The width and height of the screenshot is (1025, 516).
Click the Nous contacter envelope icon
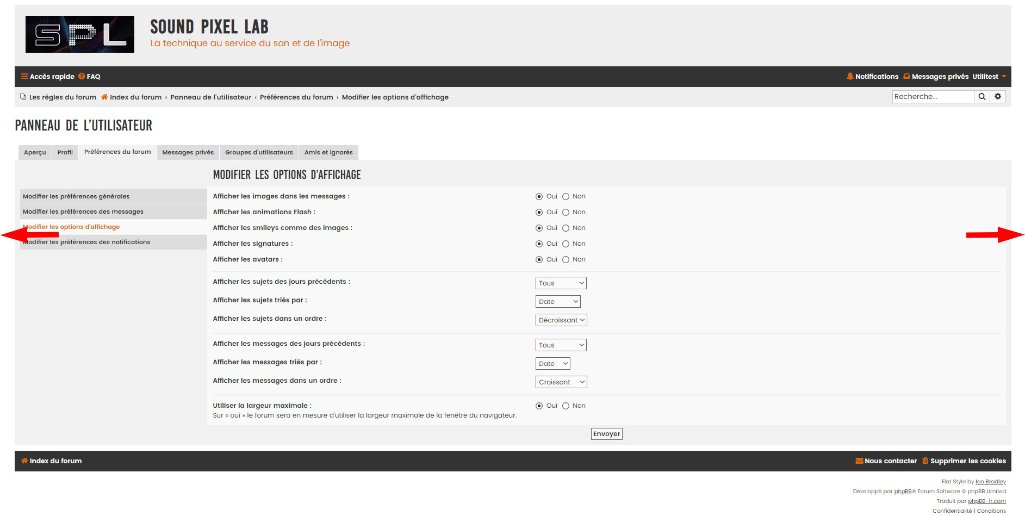point(859,461)
